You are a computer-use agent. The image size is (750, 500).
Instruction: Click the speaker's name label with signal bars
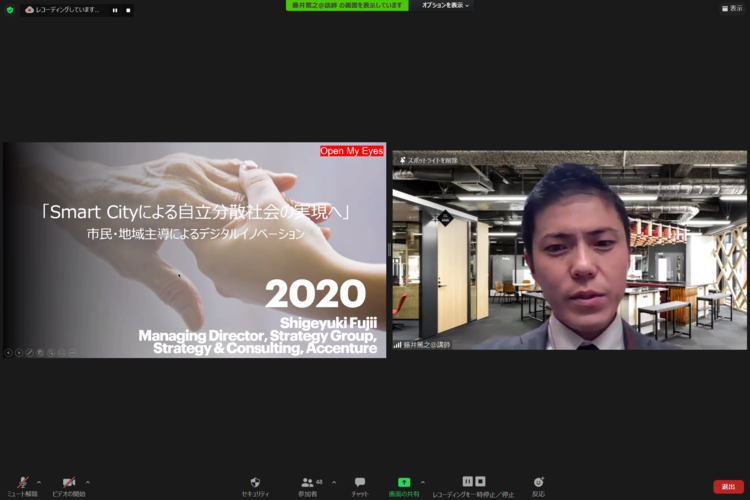(x=422, y=344)
